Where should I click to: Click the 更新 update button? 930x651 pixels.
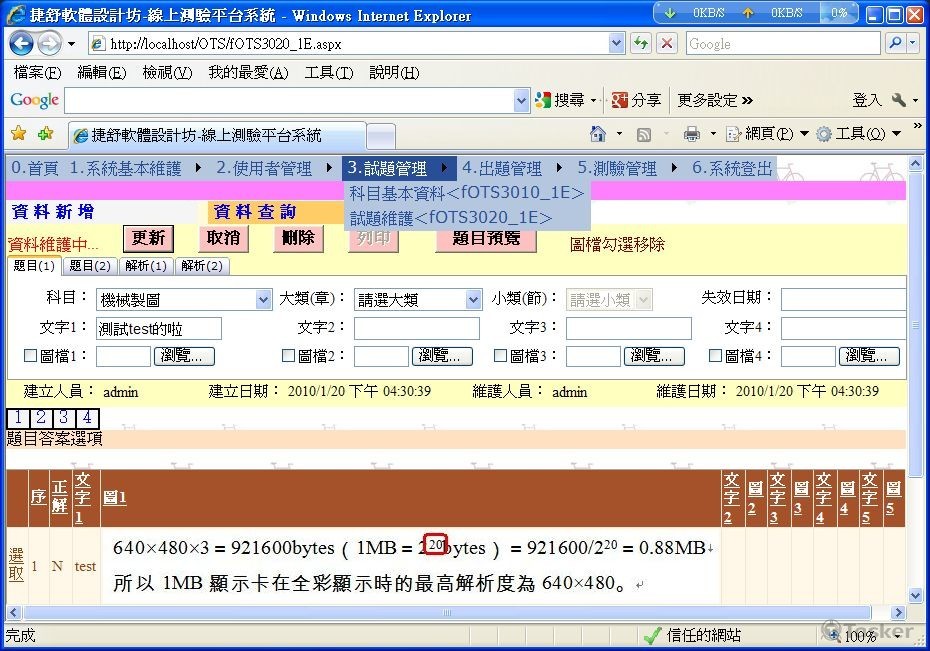click(148, 239)
